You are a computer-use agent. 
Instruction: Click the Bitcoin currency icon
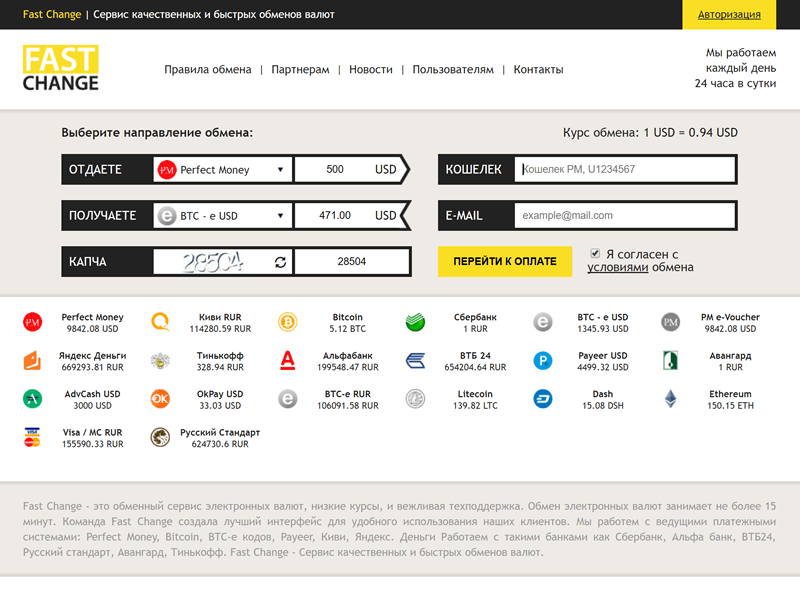[288, 319]
